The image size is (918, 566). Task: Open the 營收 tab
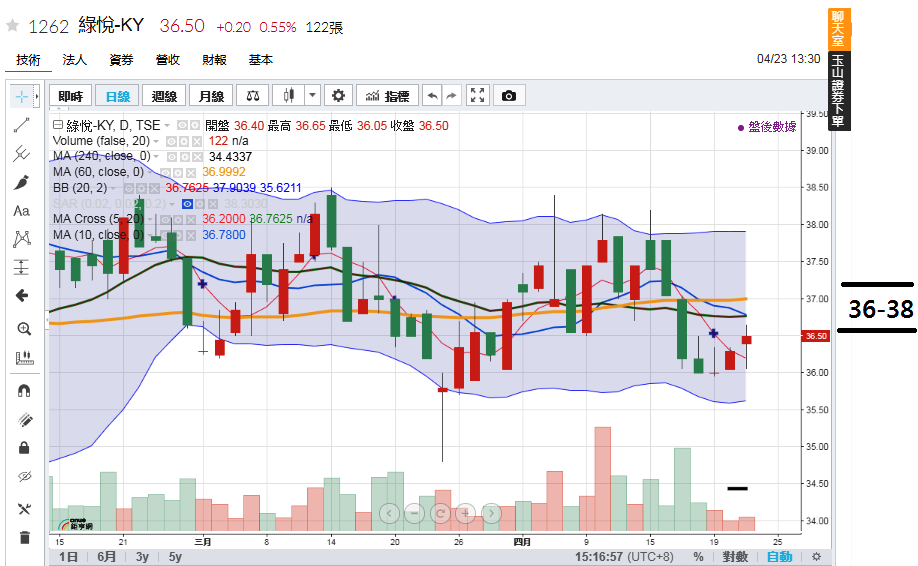pyautogui.click(x=167, y=60)
